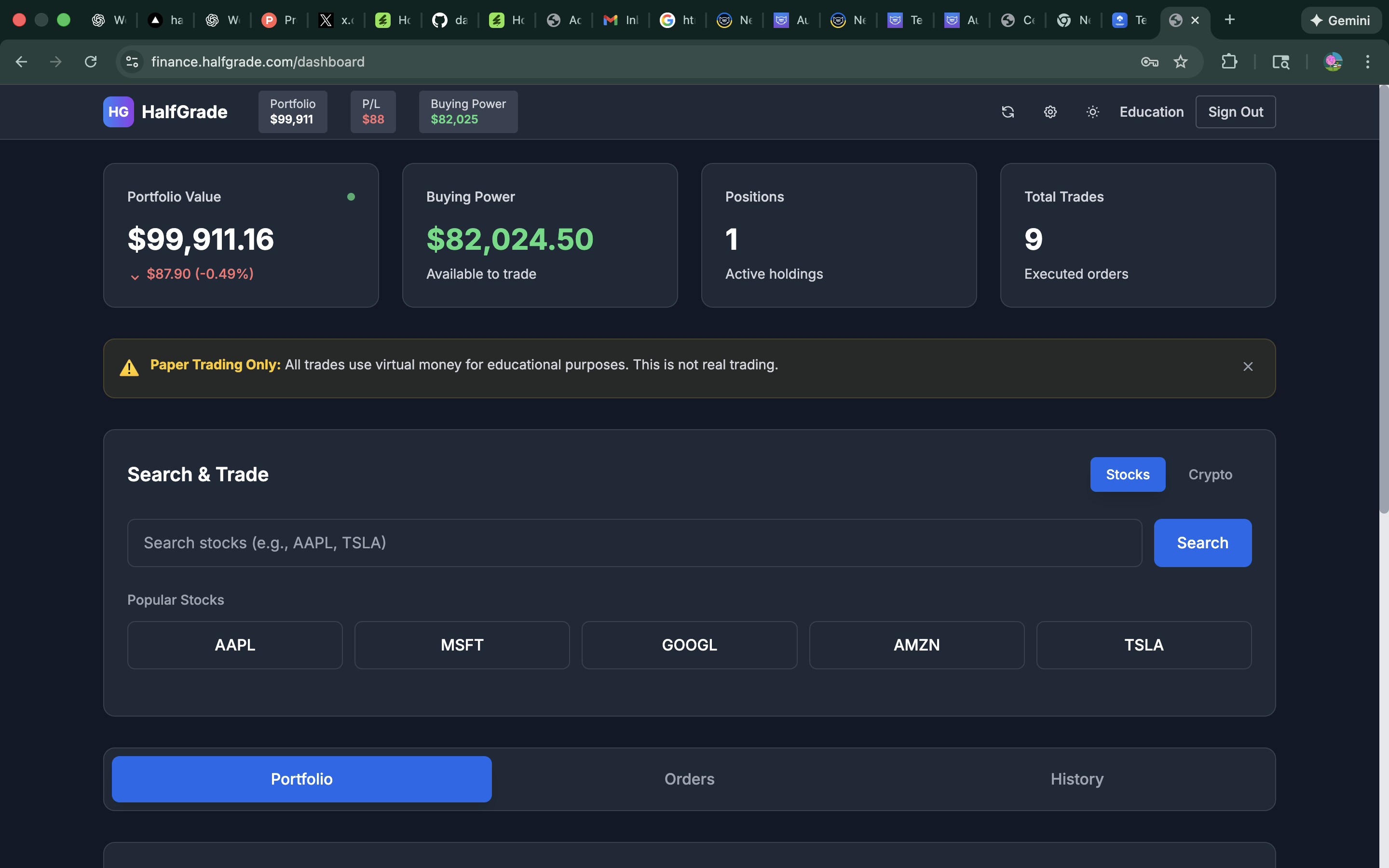The height and width of the screenshot is (868, 1389).
Task: Click the Gemini button in the browser toolbar
Action: (1341, 20)
